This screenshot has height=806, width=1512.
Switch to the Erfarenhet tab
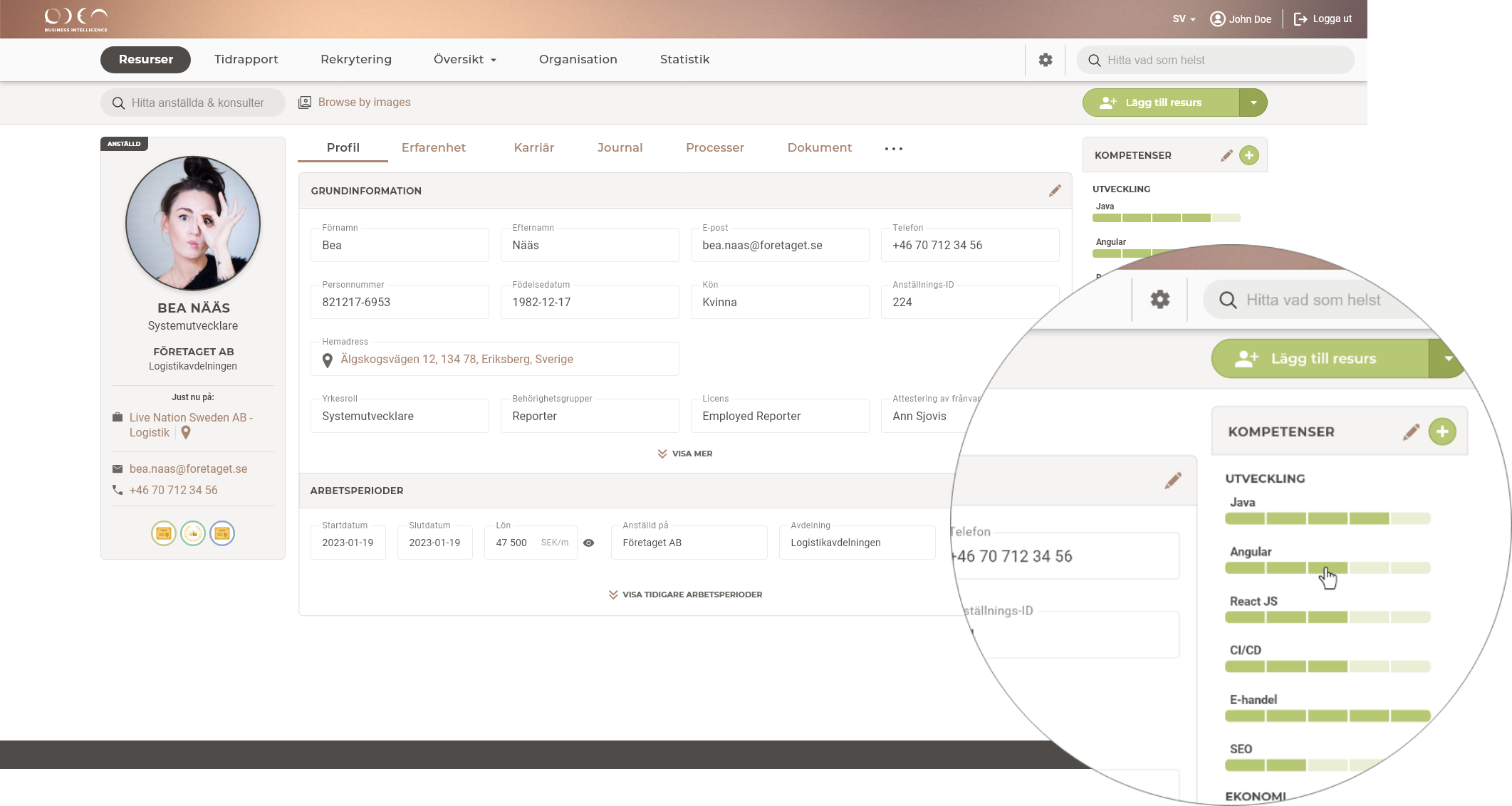(434, 147)
